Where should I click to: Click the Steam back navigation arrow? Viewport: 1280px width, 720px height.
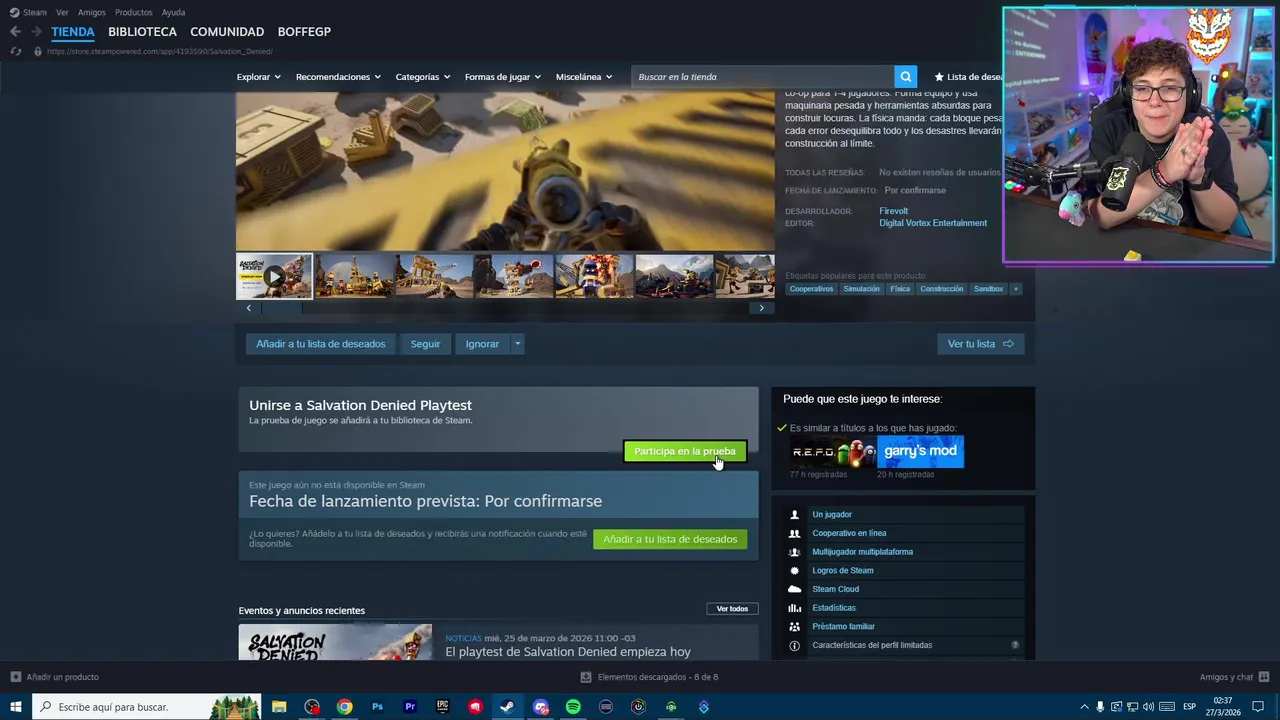click(x=15, y=32)
